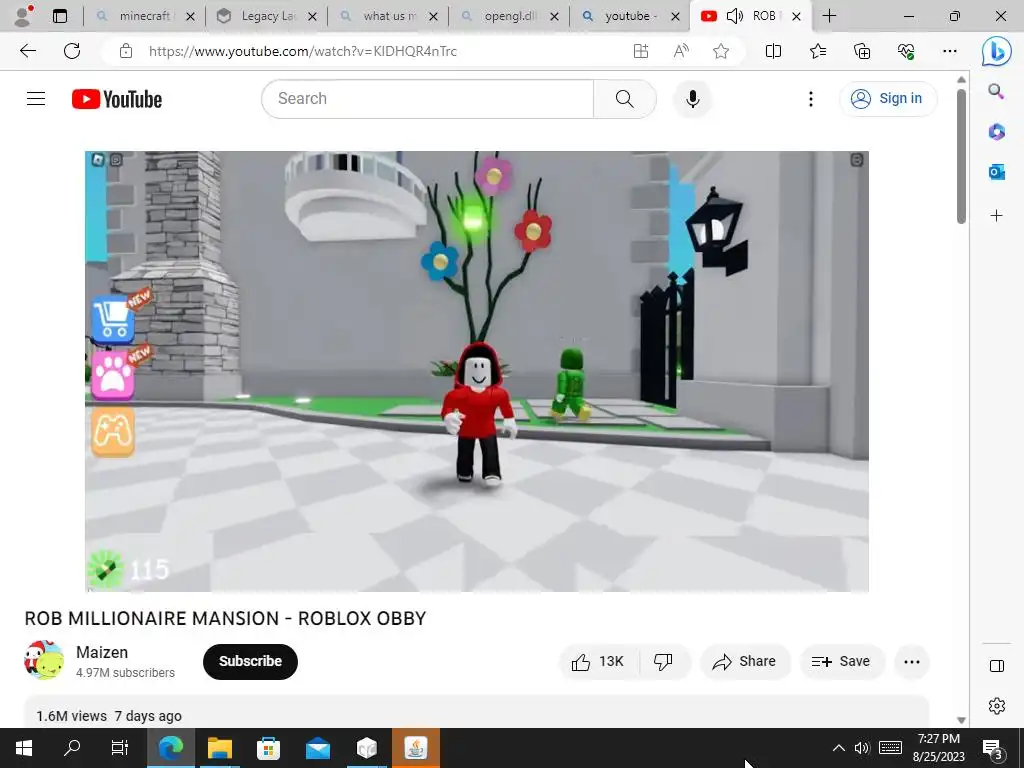This screenshot has width=1024, height=768.
Task: Open Microsoft 365 in Edge sidebar
Action: 996,132
